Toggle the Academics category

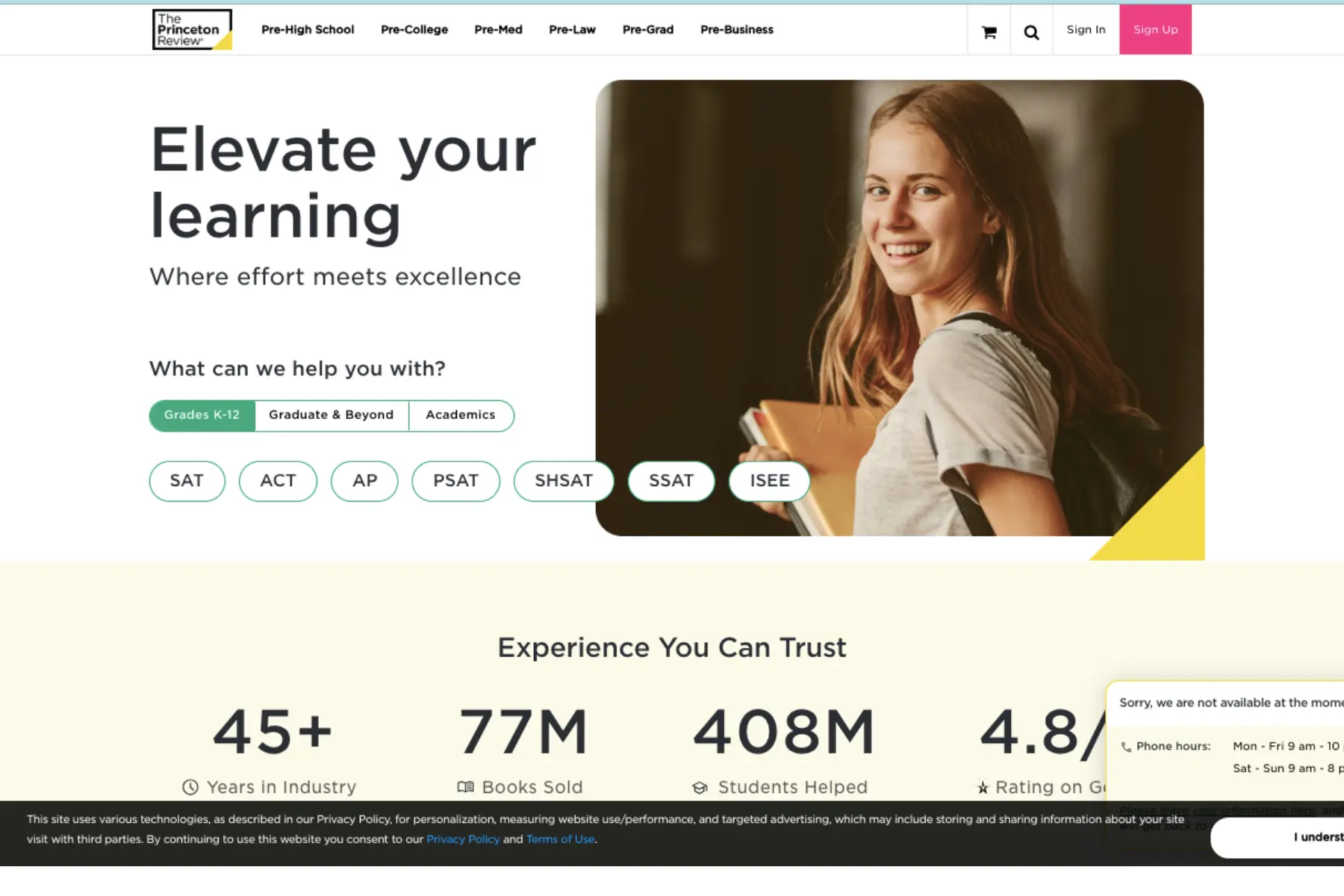point(460,415)
